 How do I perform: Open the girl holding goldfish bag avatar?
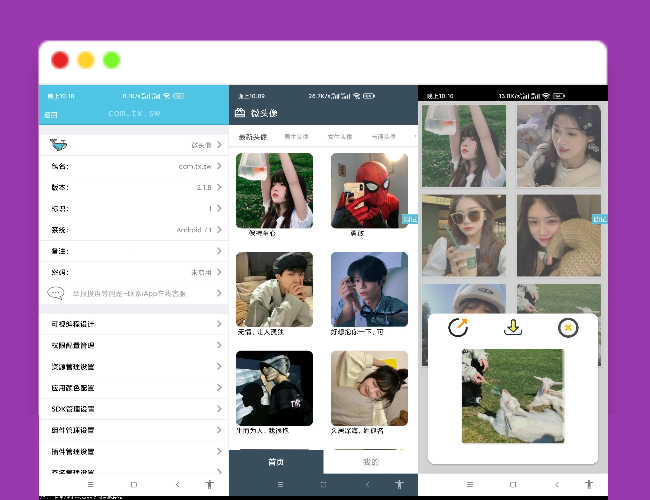[x=274, y=191]
